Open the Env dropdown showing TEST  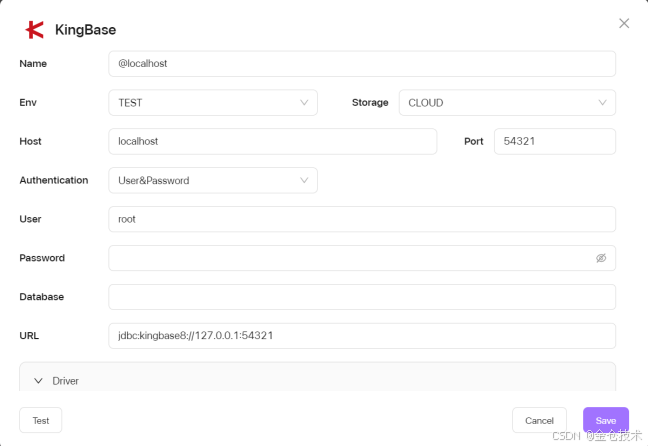[212, 103]
